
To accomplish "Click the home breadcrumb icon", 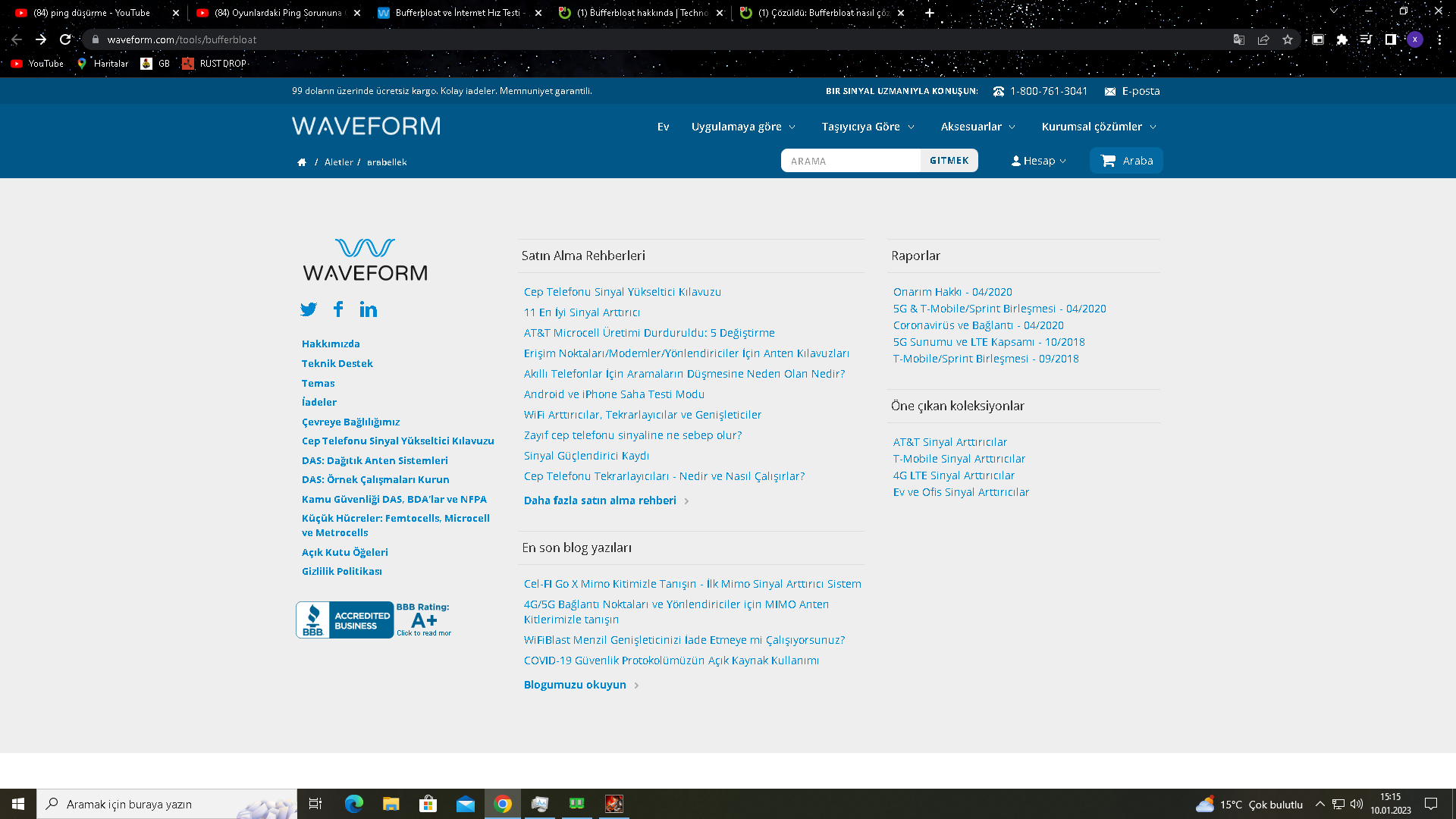I will click(302, 162).
